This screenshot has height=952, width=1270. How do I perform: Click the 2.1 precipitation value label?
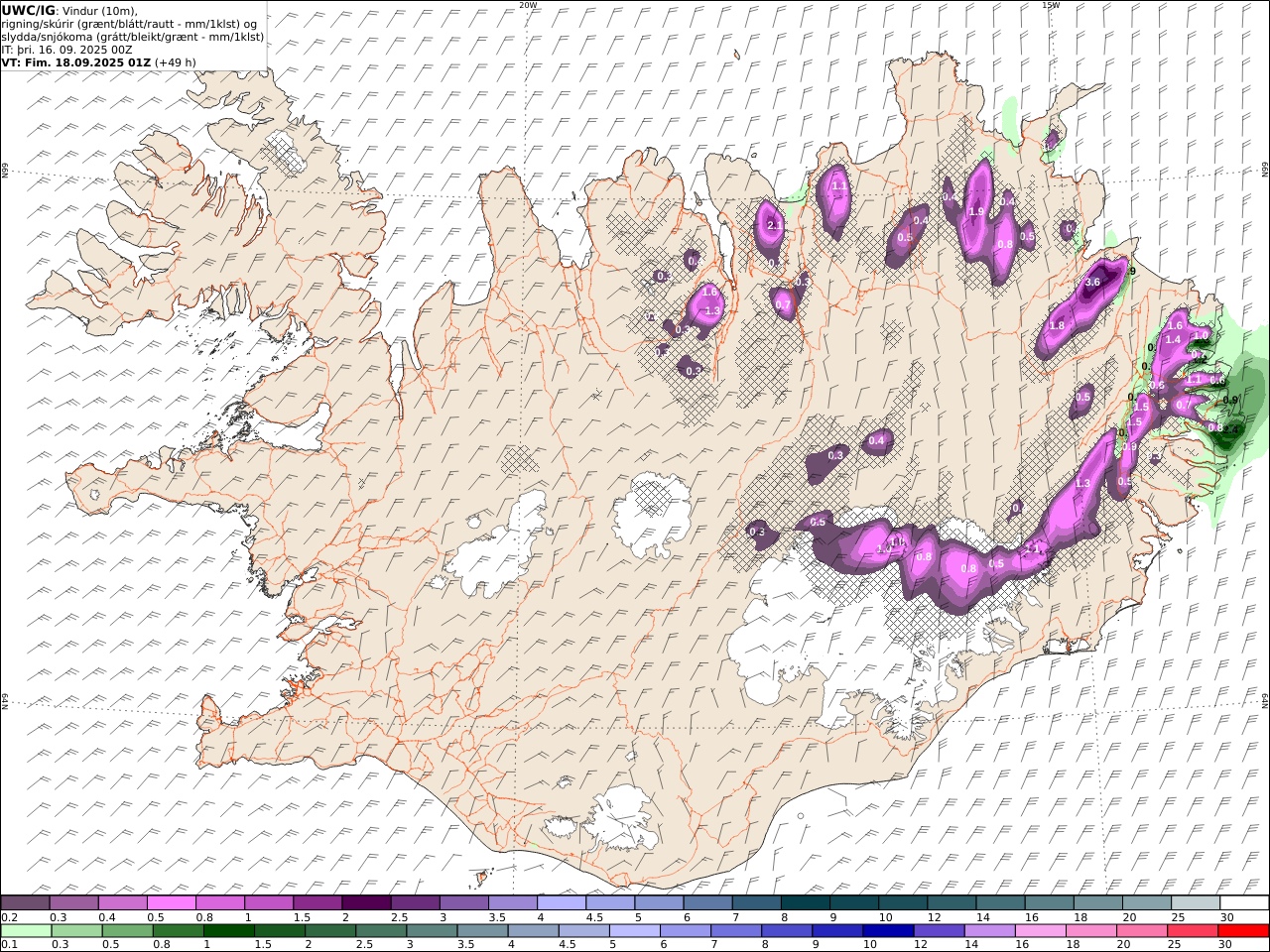pyautogui.click(x=775, y=226)
